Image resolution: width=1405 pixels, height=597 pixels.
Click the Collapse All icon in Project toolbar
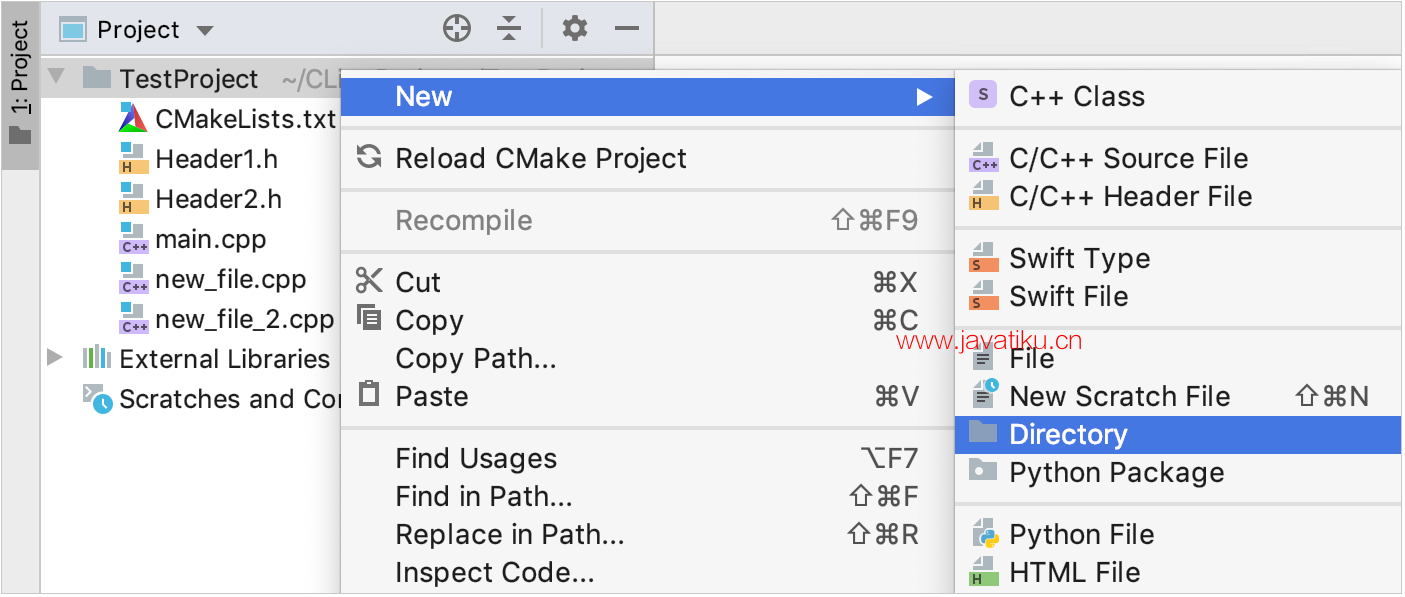click(x=510, y=29)
